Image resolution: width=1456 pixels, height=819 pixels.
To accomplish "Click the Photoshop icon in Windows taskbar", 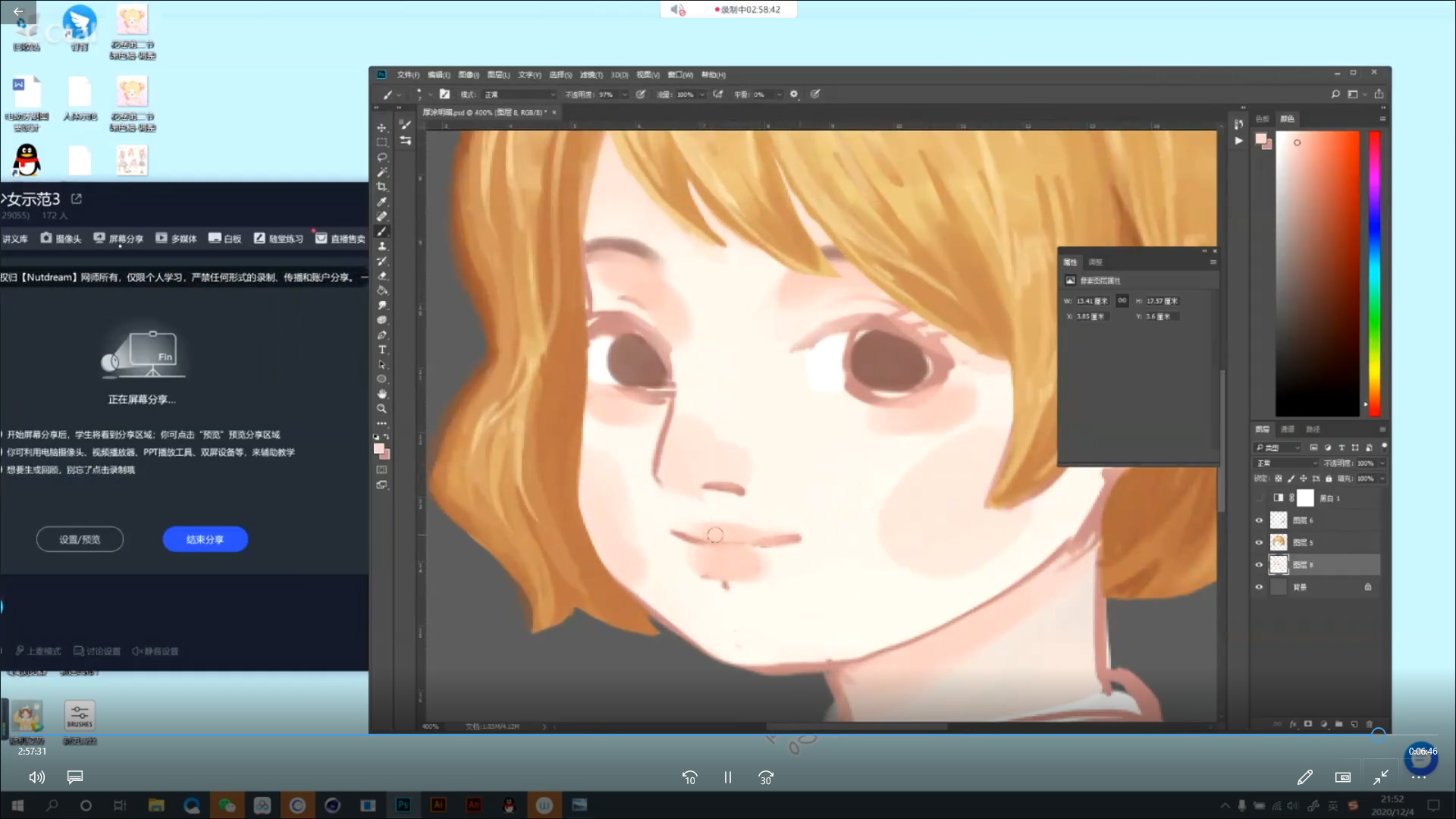I will (403, 805).
